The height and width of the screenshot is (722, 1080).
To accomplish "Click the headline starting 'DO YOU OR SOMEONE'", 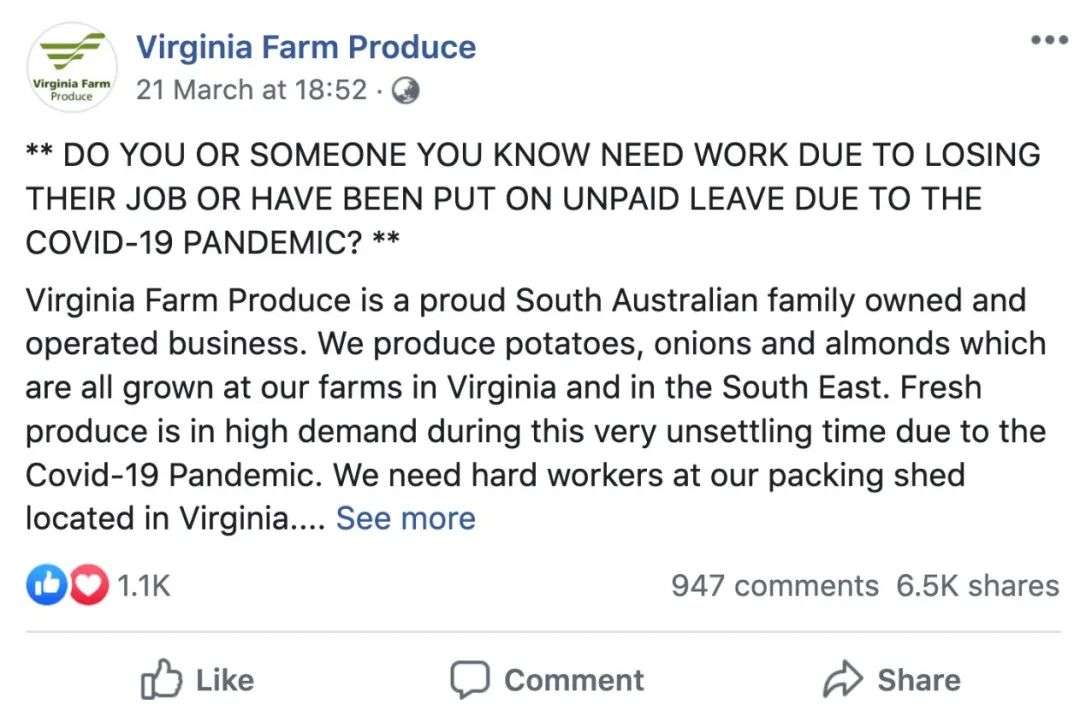I will tap(532, 198).
